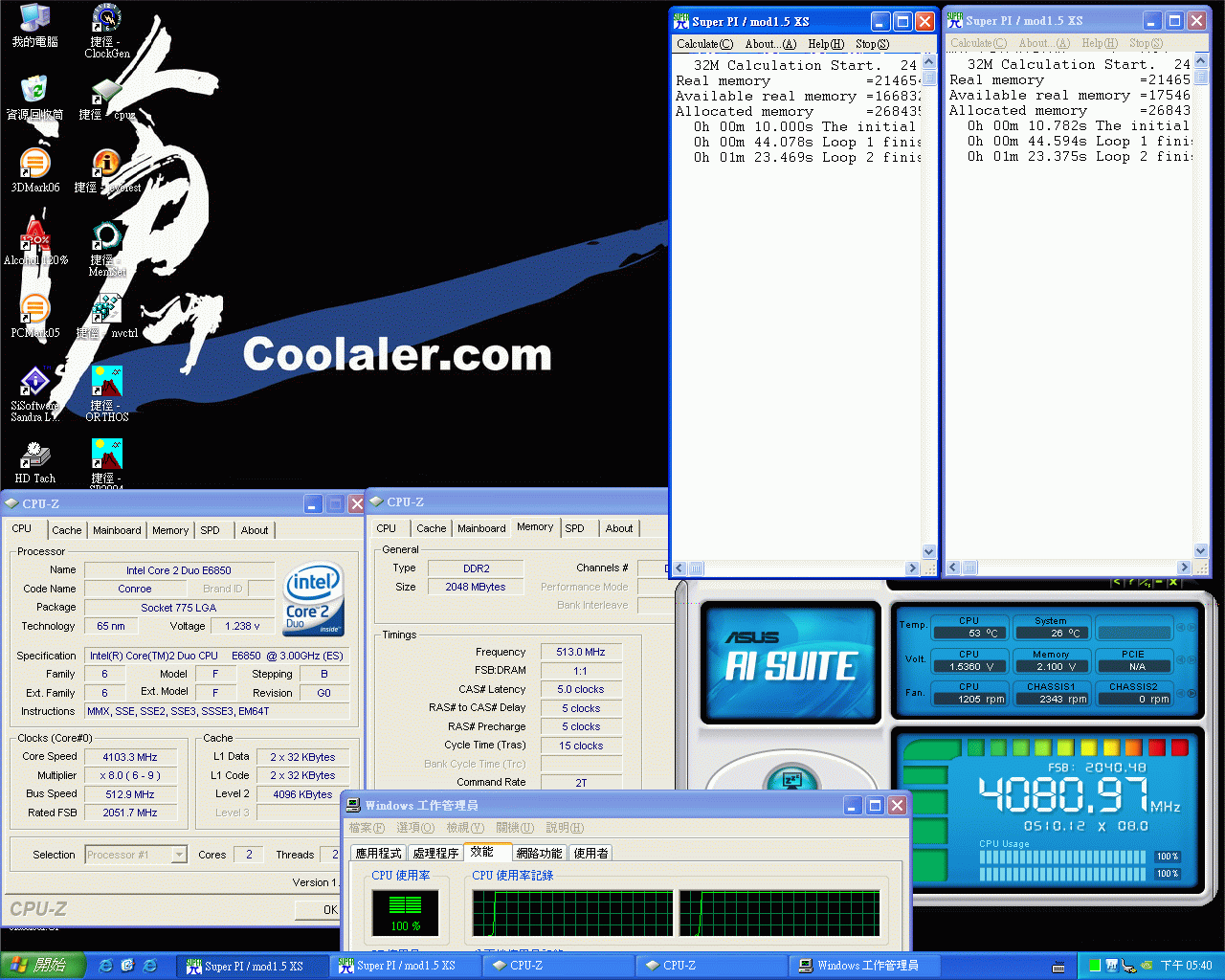The height and width of the screenshot is (980, 1225).
Task: Click scroll-right arrow in left Super PI
Action: [912, 568]
